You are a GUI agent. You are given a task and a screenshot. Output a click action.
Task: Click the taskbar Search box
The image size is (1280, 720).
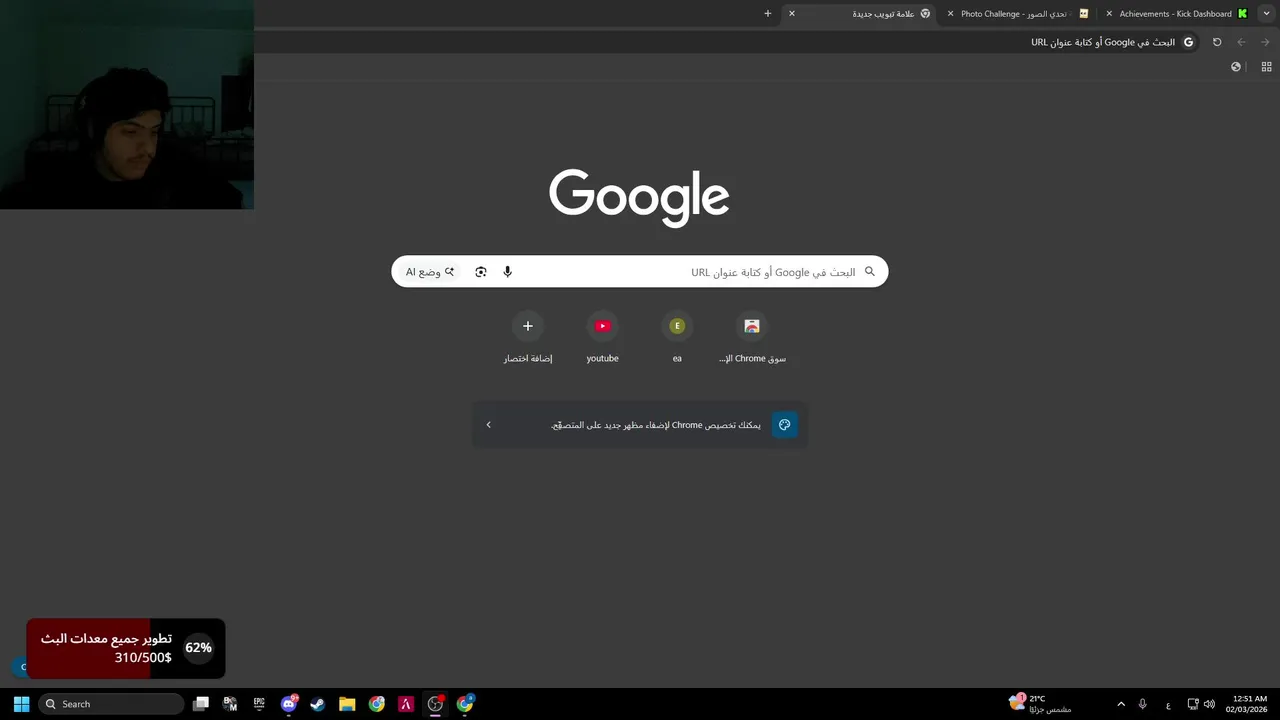111,704
